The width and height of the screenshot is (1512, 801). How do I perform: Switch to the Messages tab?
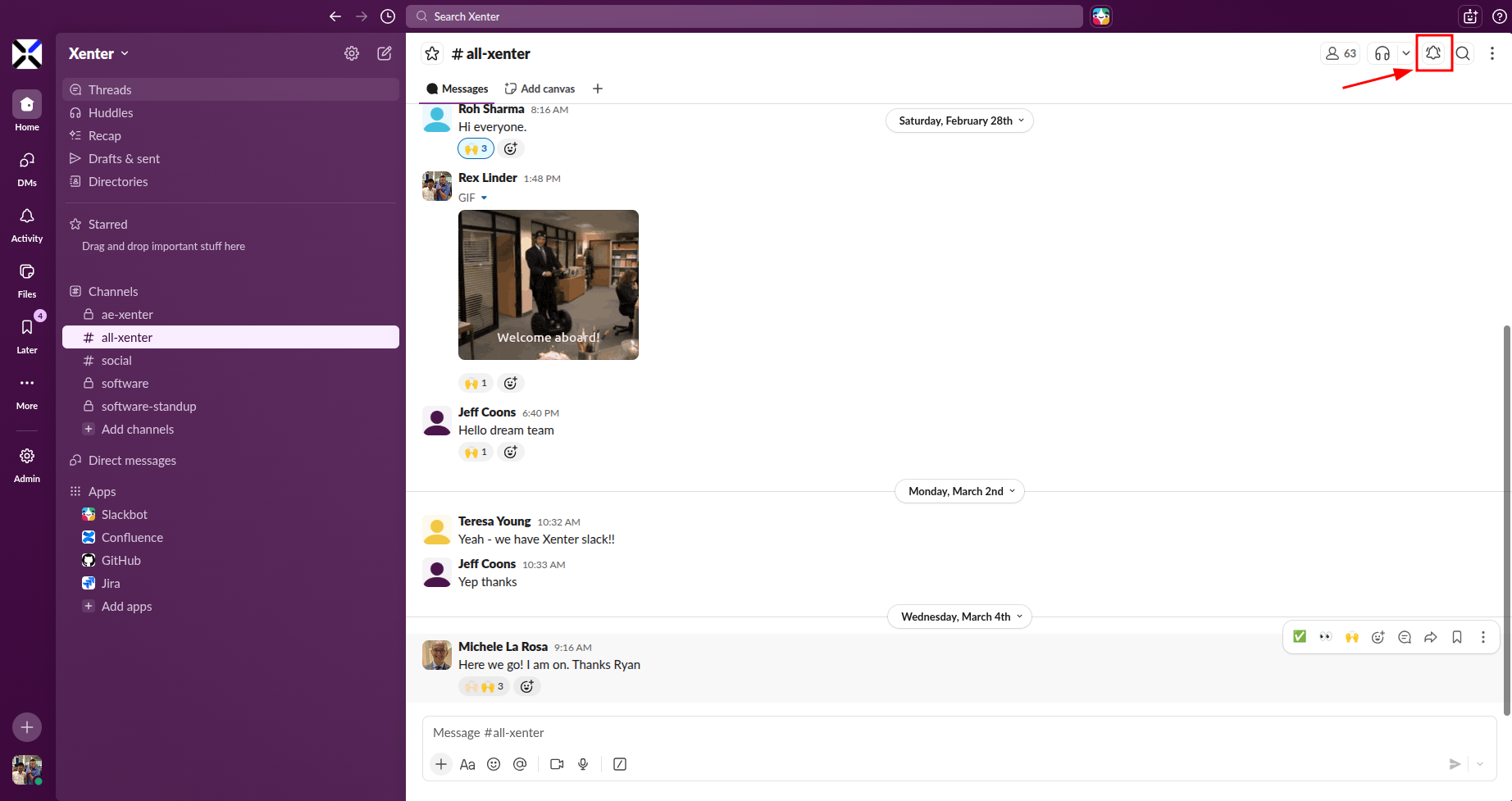[x=458, y=89]
